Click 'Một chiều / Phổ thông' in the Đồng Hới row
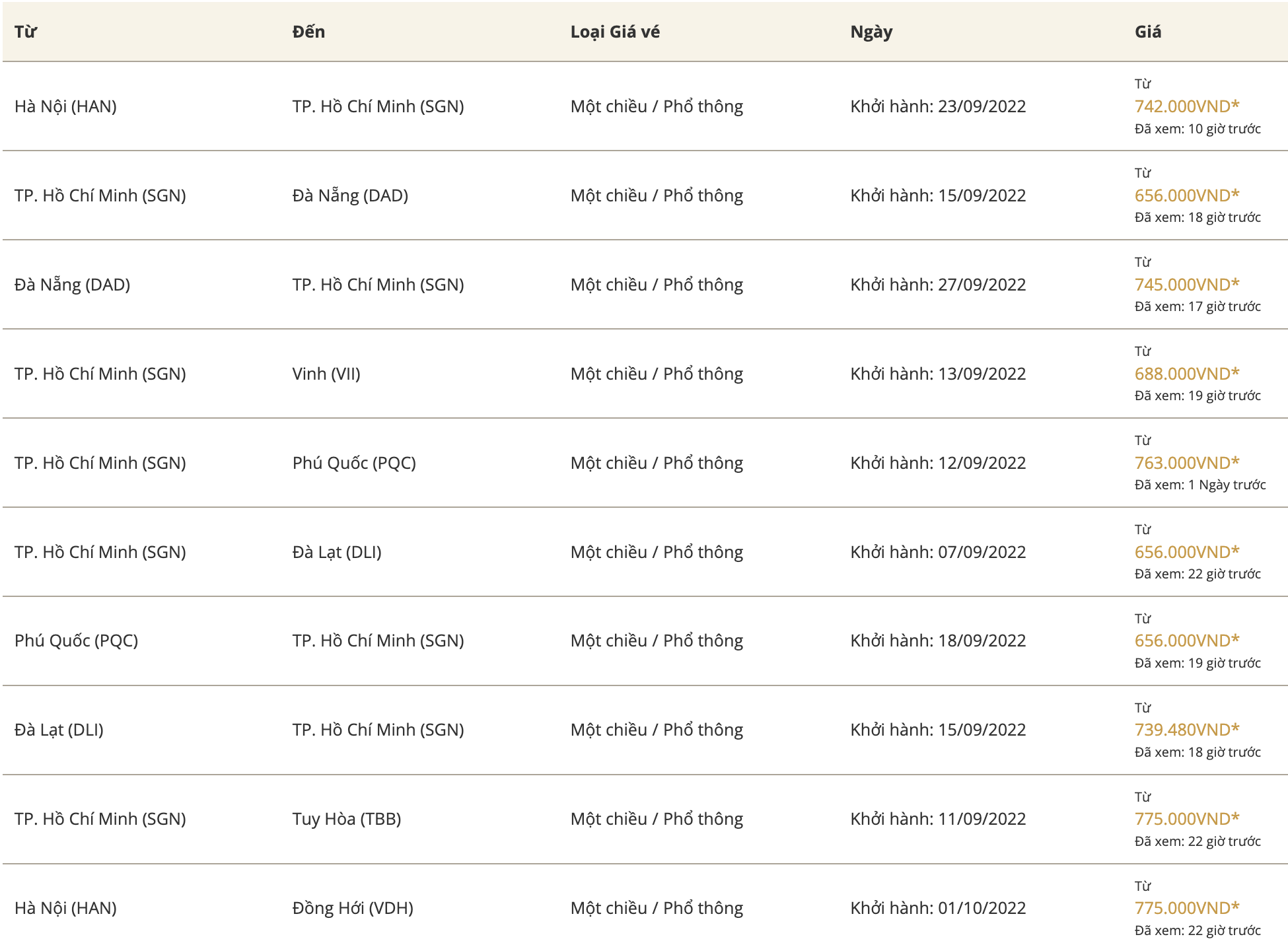The width and height of the screenshot is (1288, 943). [x=657, y=908]
